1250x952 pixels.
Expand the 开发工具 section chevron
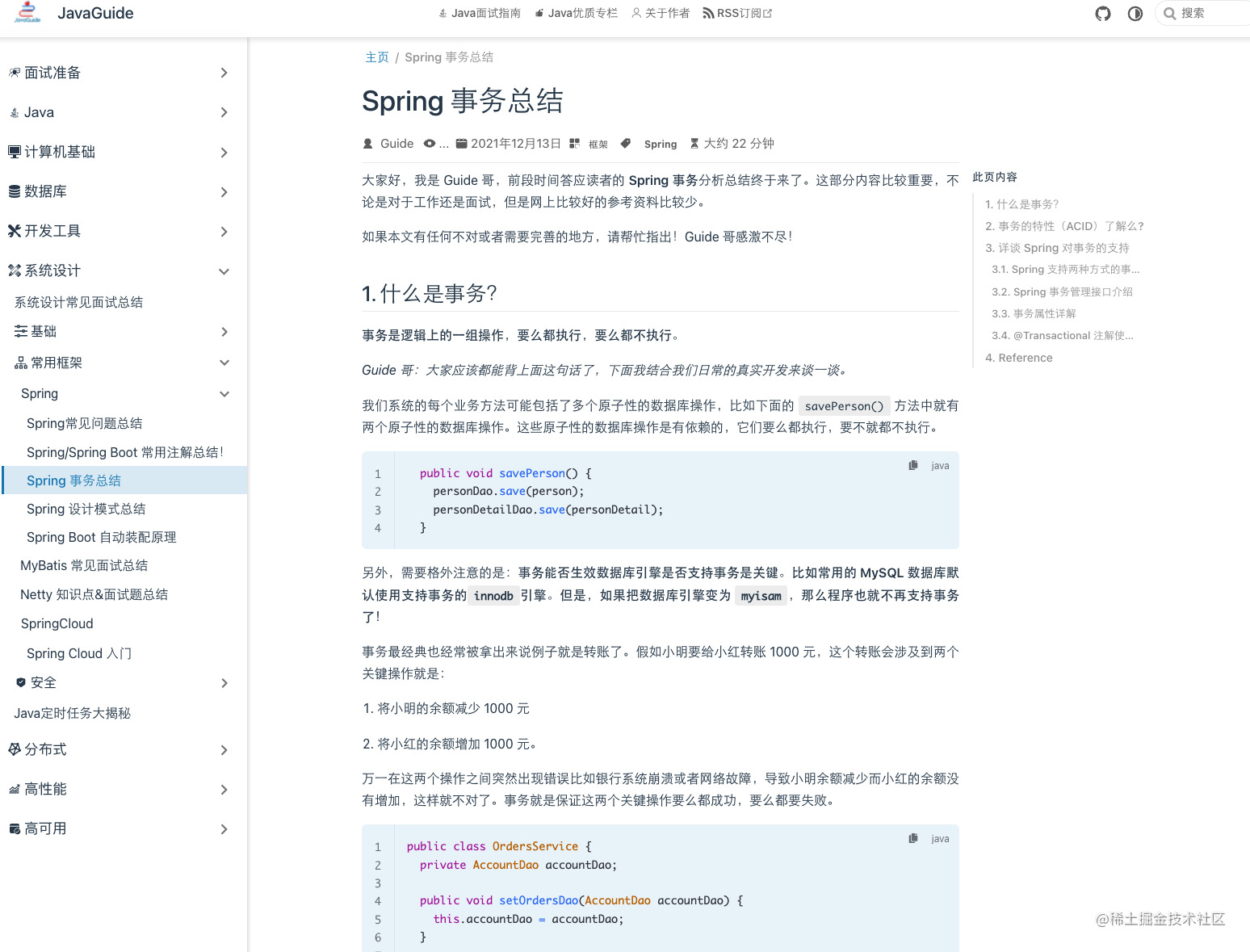point(224,232)
